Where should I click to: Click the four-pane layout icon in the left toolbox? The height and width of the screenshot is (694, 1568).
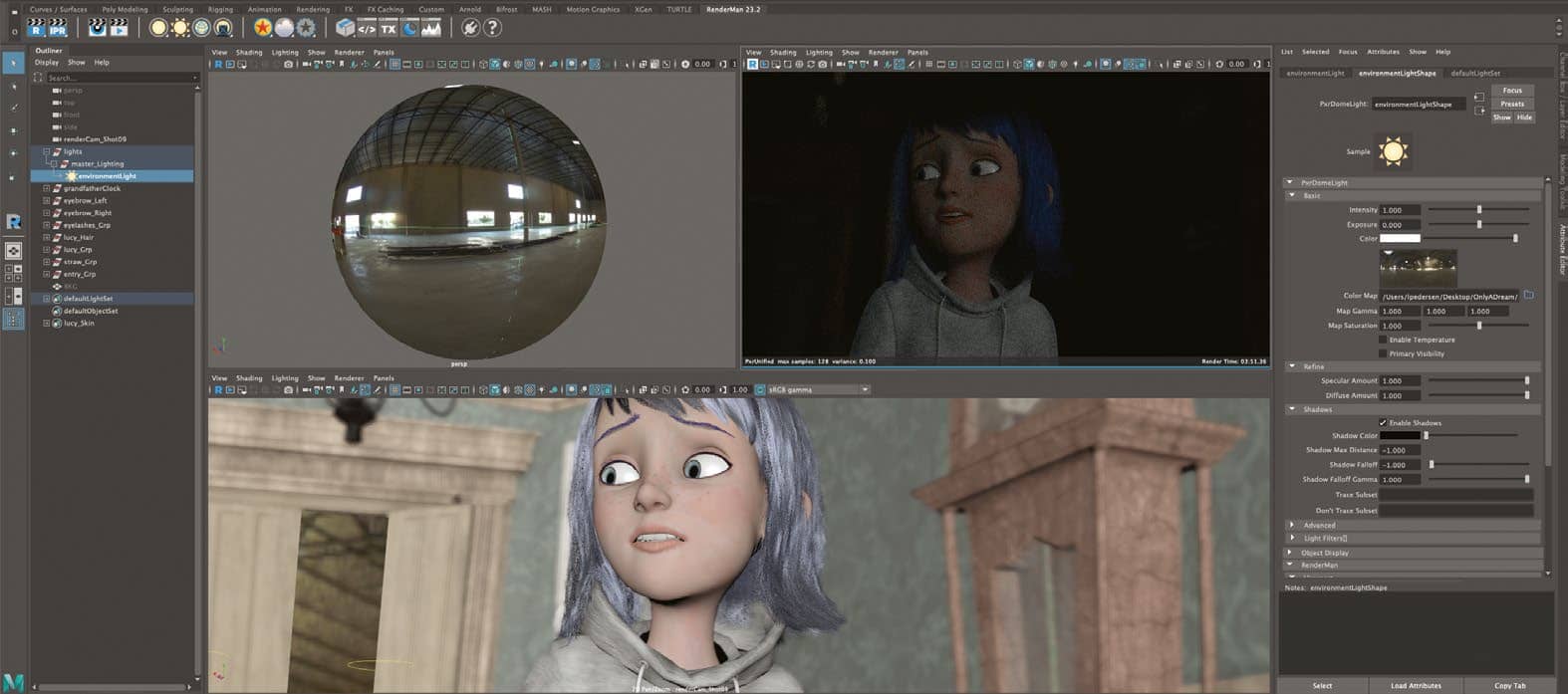coord(14,273)
